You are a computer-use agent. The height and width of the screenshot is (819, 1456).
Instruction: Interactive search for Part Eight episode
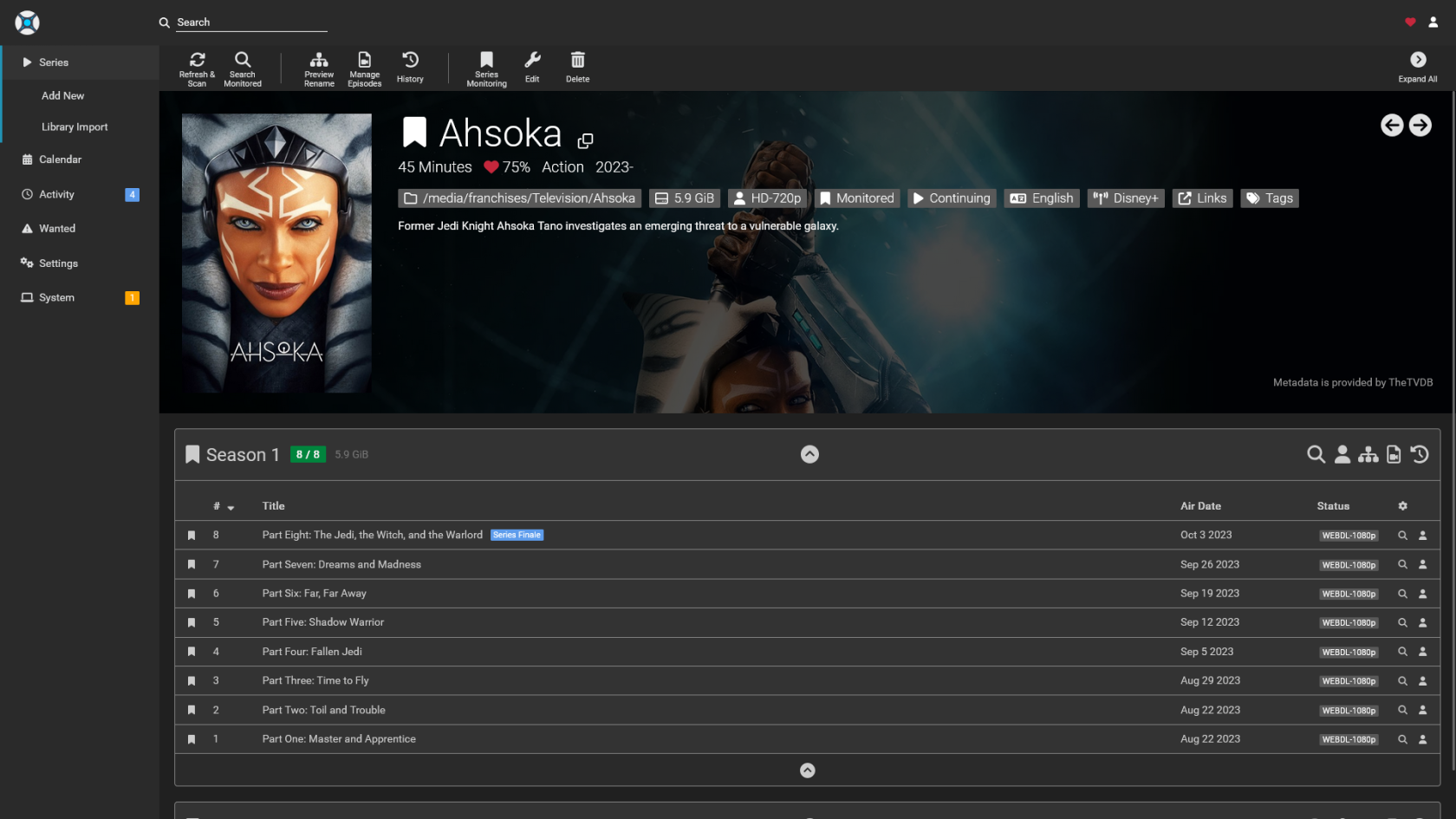coord(1422,536)
